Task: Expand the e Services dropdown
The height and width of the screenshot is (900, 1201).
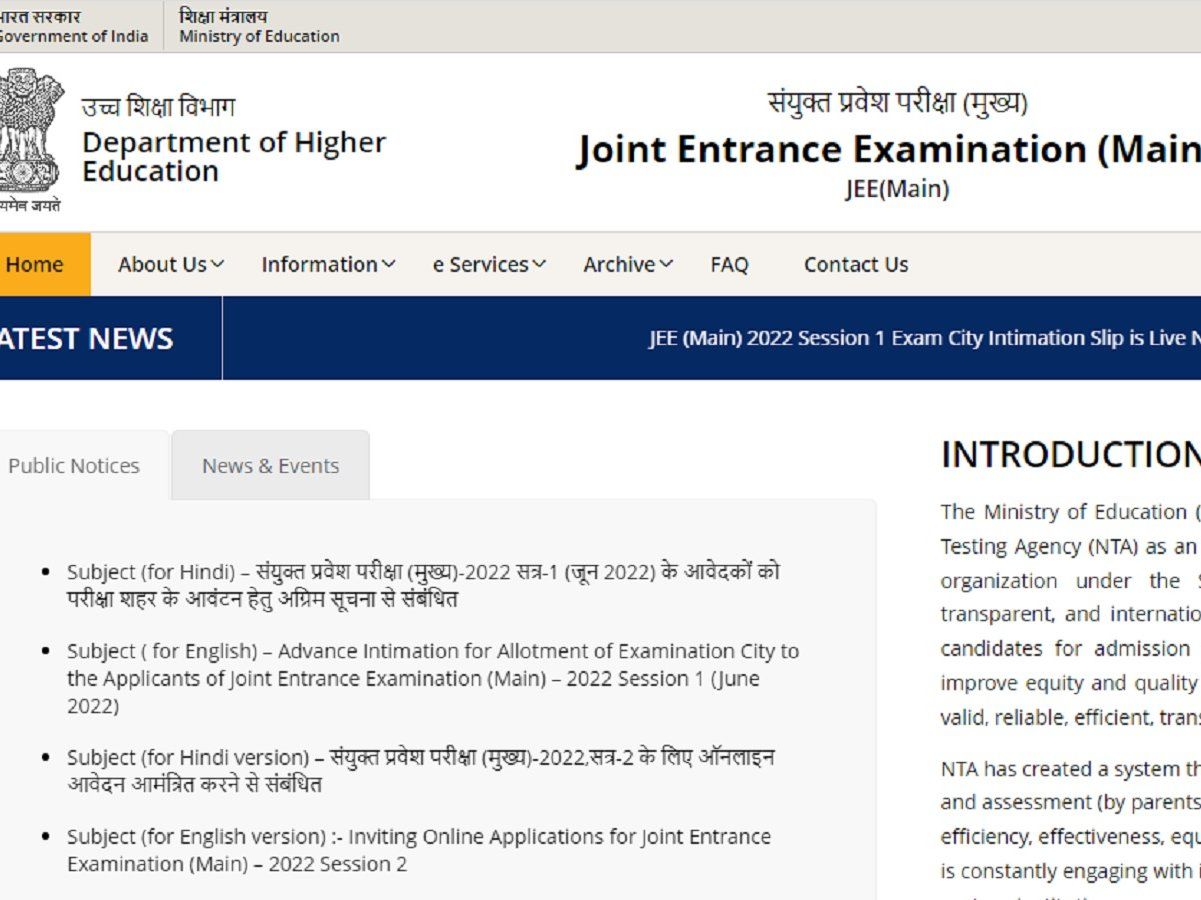Action: [x=487, y=264]
